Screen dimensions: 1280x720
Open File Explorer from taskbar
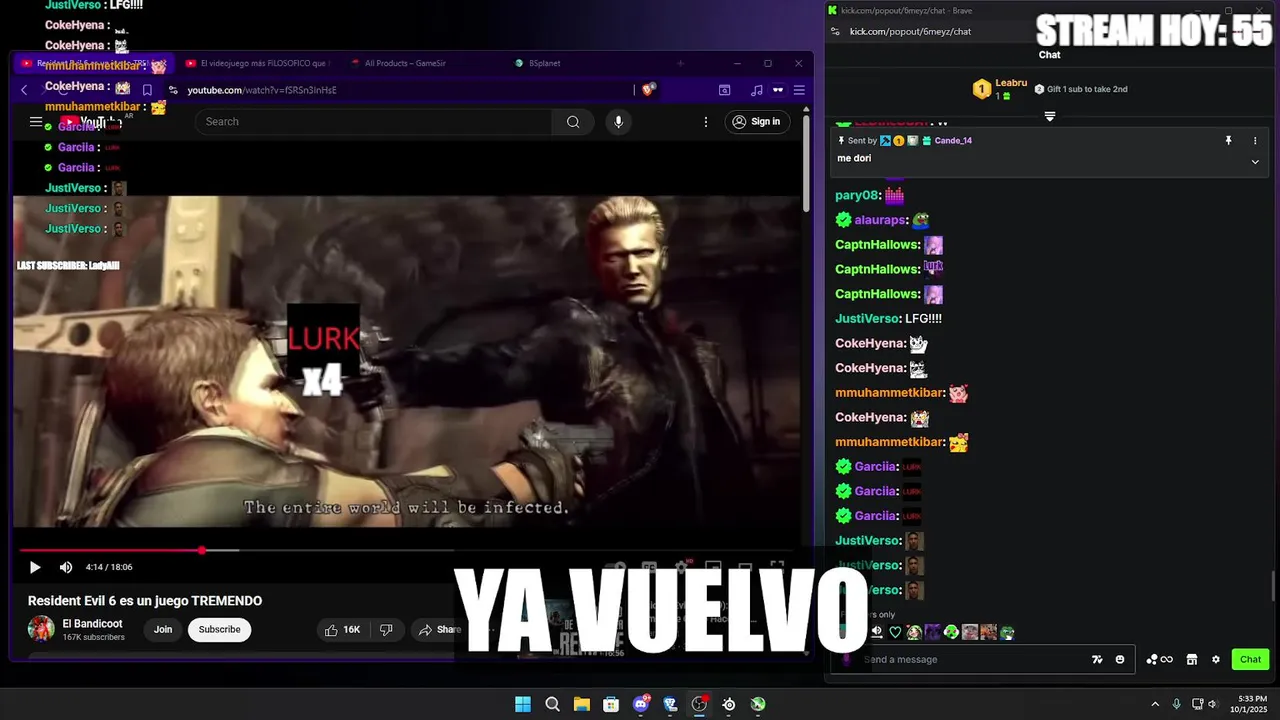tap(581, 704)
